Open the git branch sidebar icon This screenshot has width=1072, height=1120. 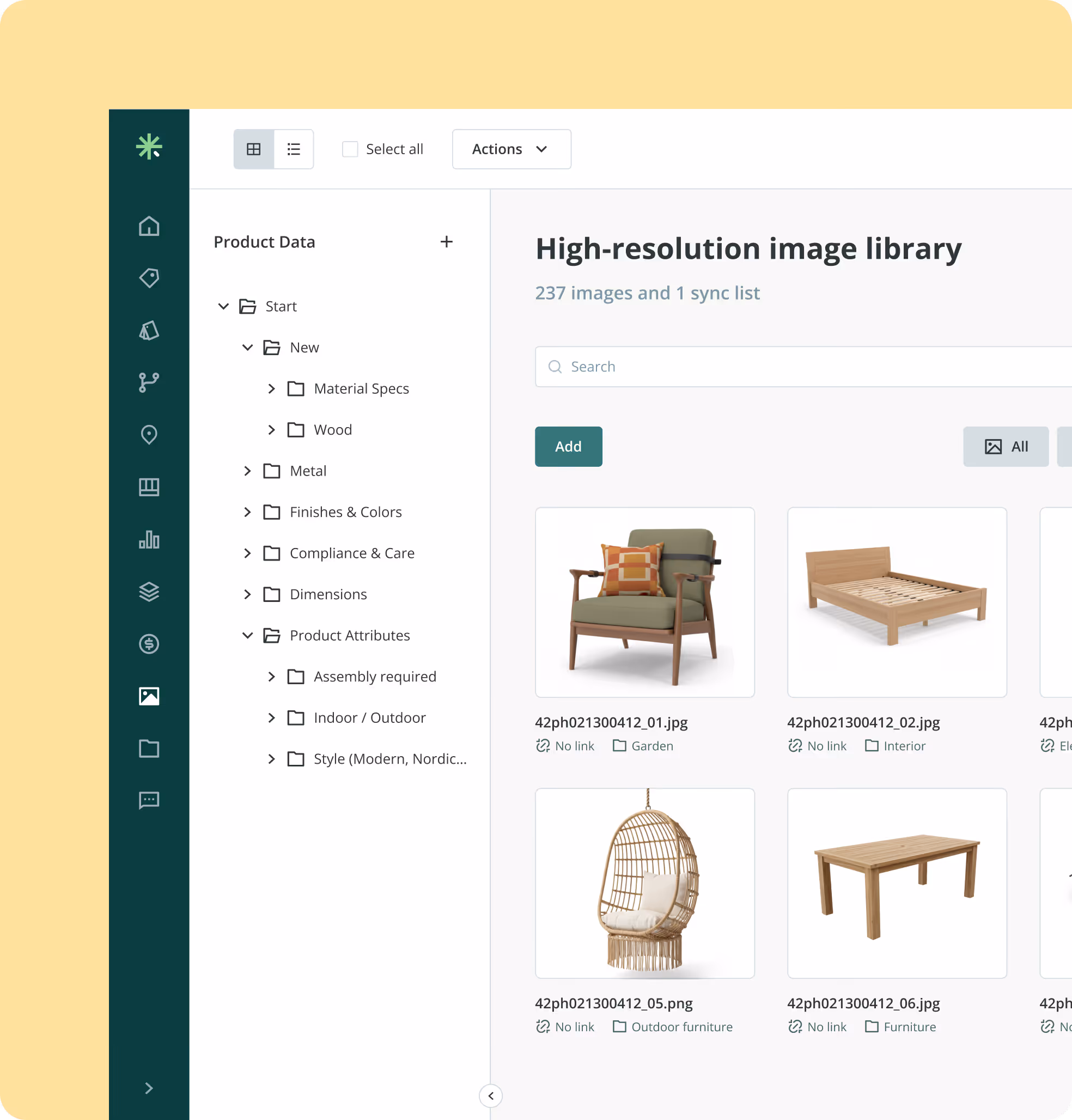149,382
